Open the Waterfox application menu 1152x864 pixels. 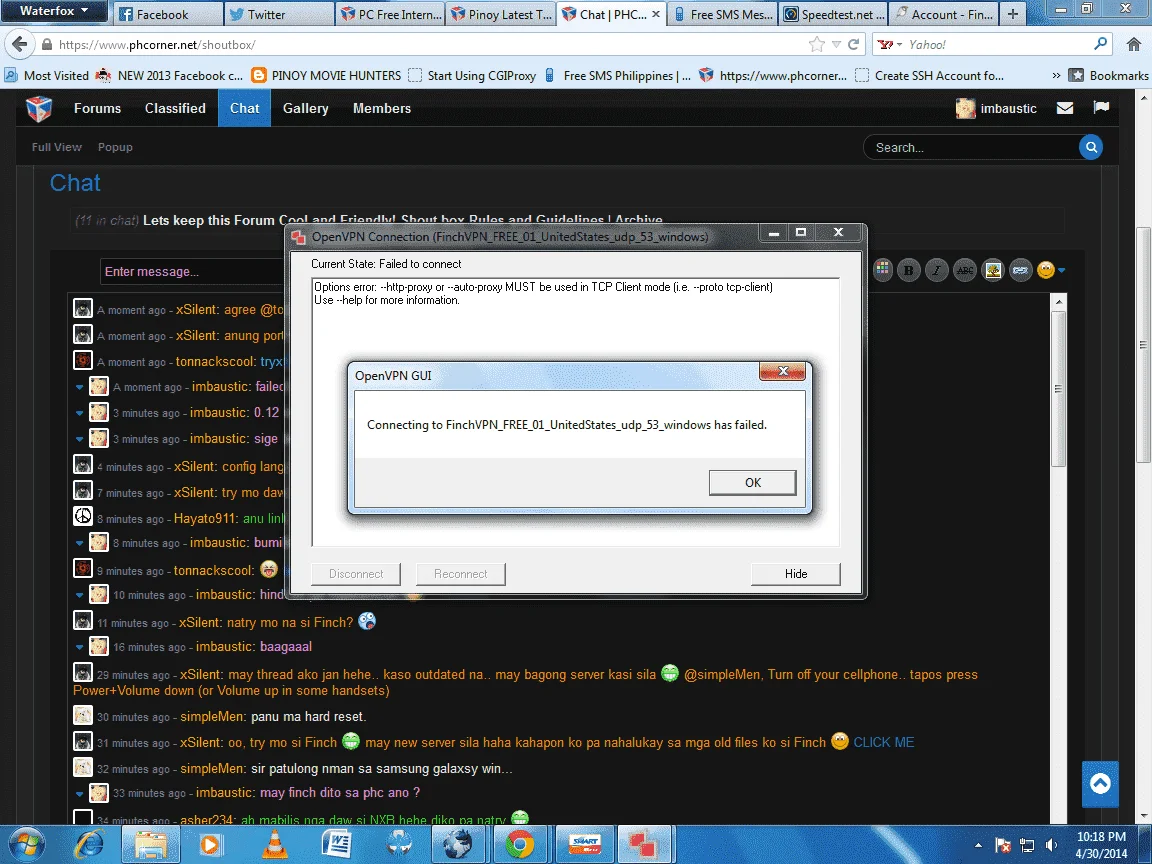[x=54, y=11]
